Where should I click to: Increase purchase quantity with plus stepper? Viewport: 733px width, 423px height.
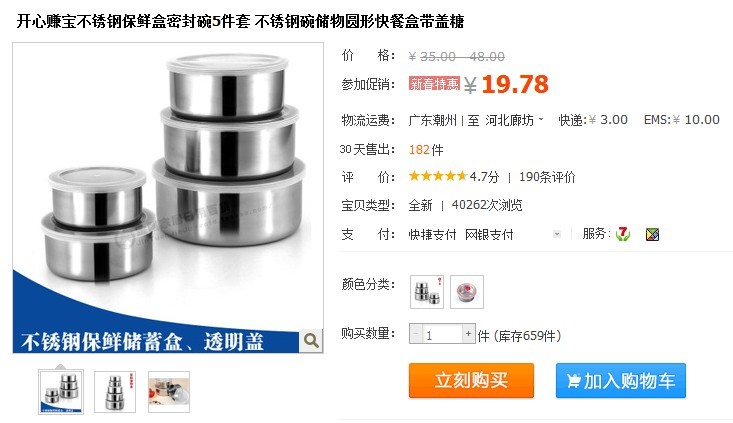point(468,333)
